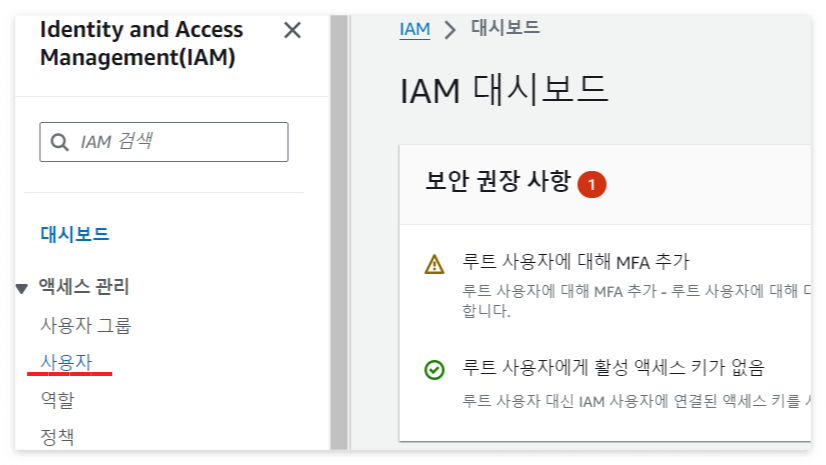Click the Identity and Access Management(IAM) title
Viewport: 826px width, 465px height.
[x=142, y=43]
